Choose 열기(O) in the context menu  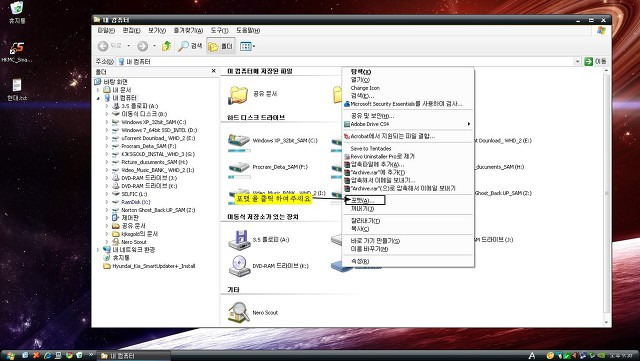click(x=408, y=80)
